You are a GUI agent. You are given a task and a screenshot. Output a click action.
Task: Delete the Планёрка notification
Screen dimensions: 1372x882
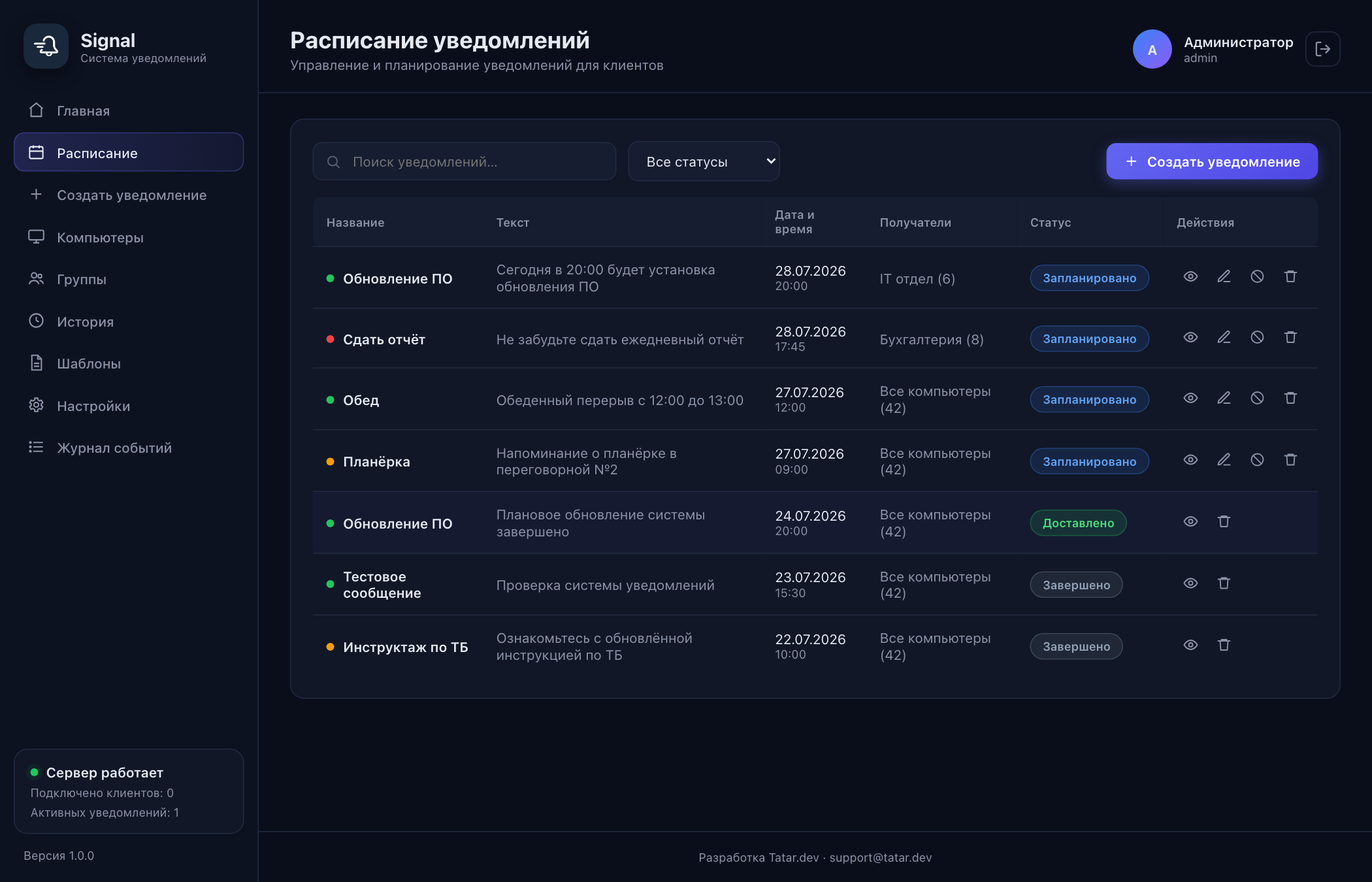click(1290, 460)
